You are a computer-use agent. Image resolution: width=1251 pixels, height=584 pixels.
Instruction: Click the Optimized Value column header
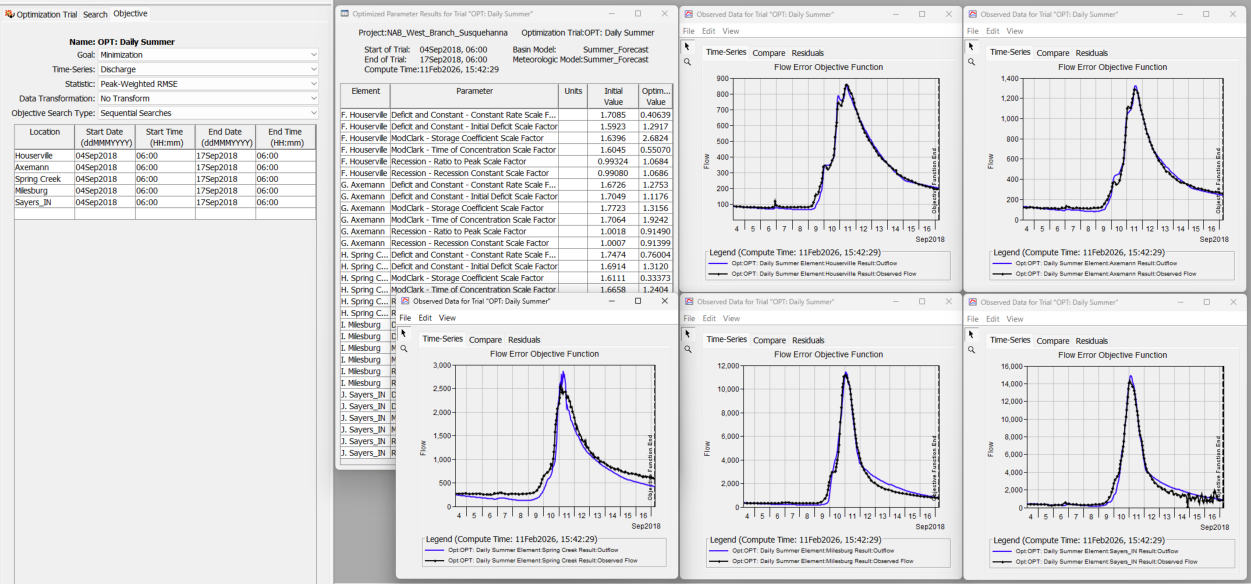click(x=656, y=96)
